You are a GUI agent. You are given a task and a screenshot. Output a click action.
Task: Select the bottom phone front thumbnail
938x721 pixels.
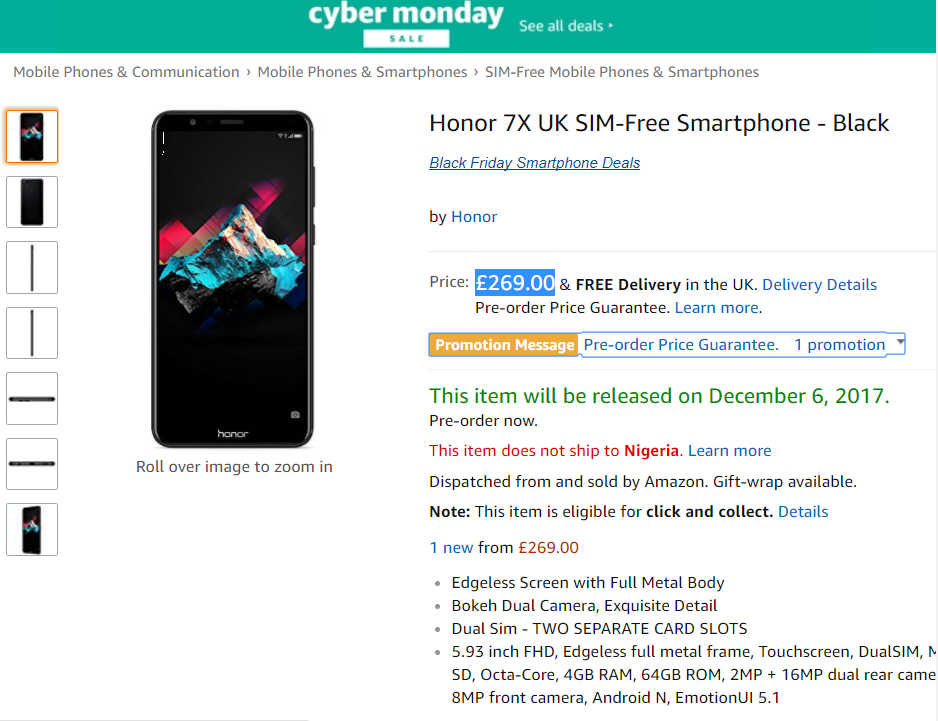coord(31,529)
